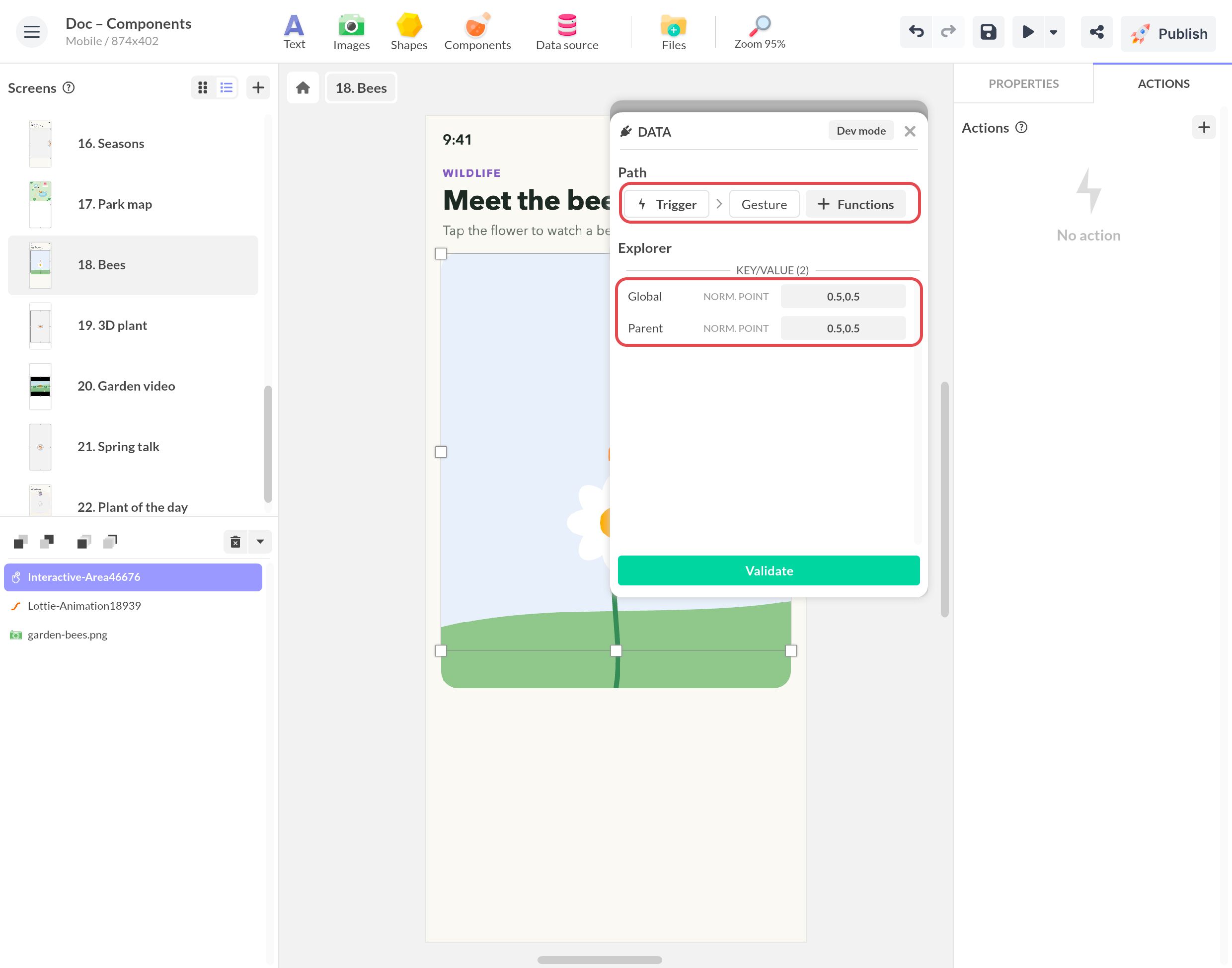The height and width of the screenshot is (968, 1232).
Task: Select screen 19. 3D plant
Action: (x=133, y=325)
